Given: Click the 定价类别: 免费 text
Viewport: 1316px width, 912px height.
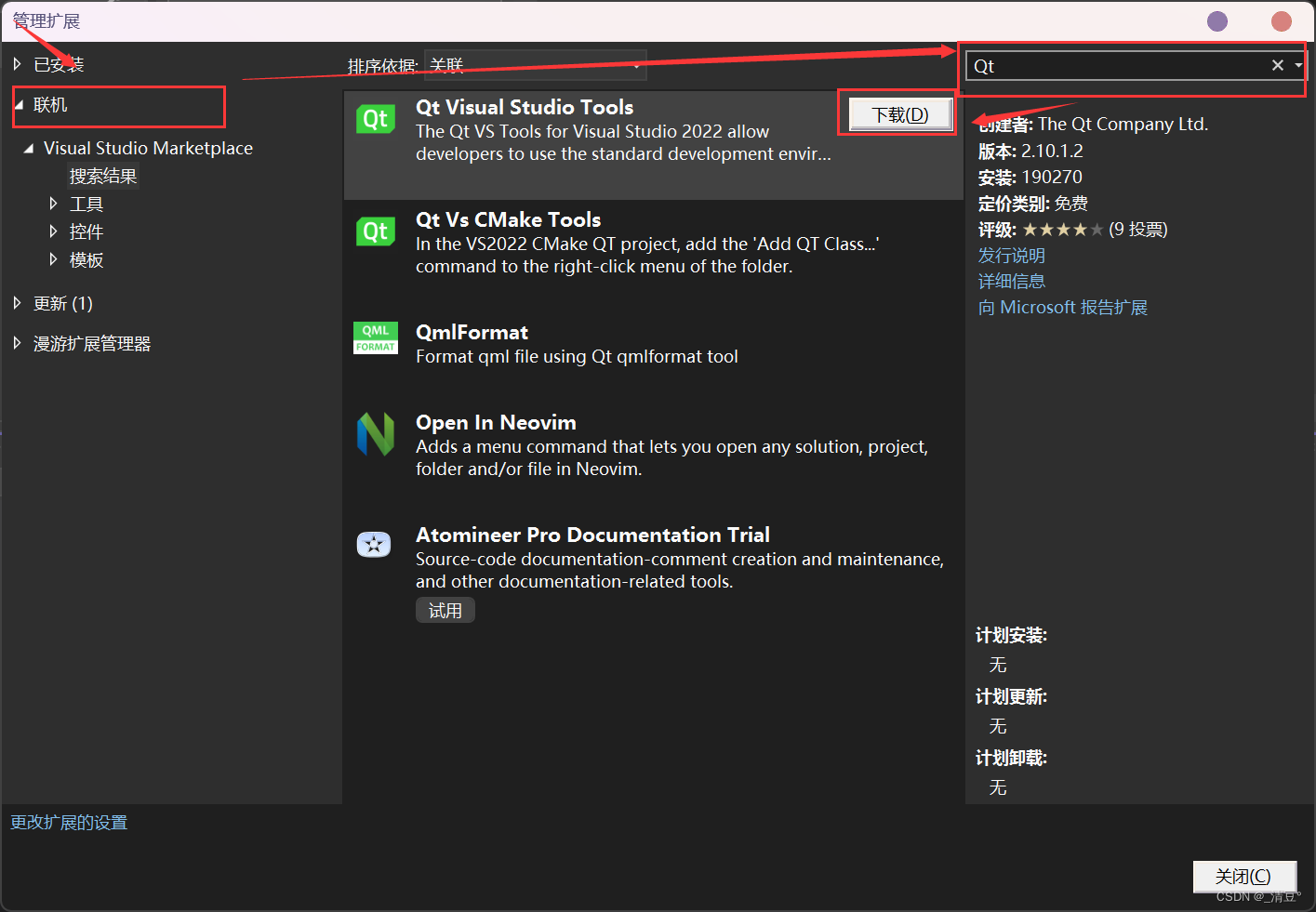Looking at the screenshot, I should tap(1033, 203).
